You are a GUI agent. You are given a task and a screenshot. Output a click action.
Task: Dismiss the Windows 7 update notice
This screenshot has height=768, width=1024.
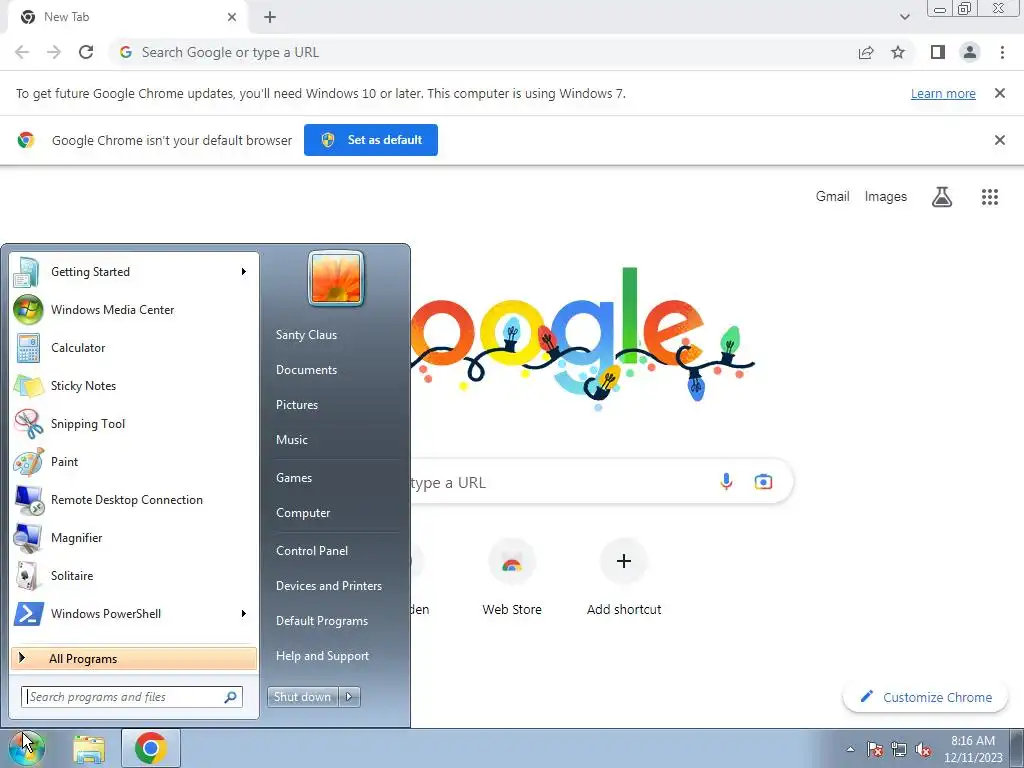pos(1000,93)
